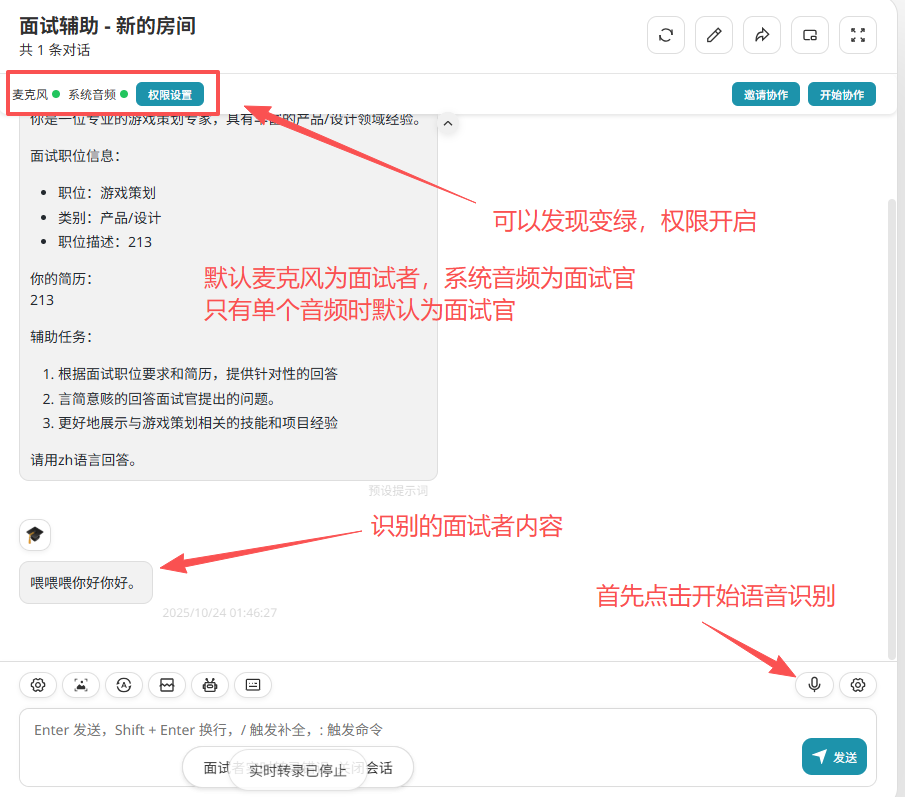Click the 邀请协作 button
Screen dimensions: 905x797
(766, 95)
